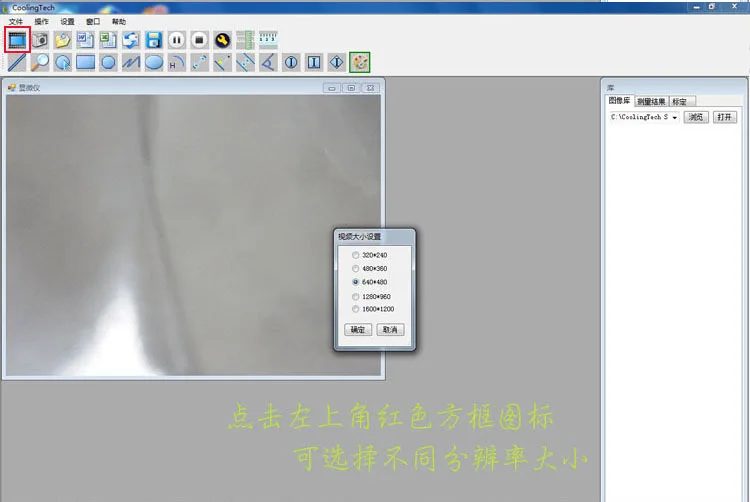Switch to the 标定 tab
This screenshot has height=502, width=750.
(x=680, y=101)
